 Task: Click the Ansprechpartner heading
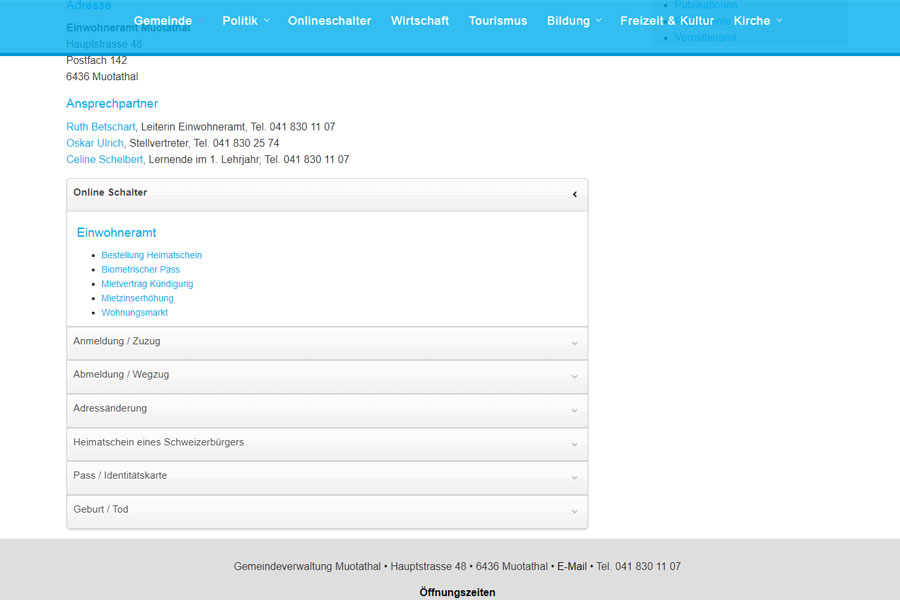112,103
